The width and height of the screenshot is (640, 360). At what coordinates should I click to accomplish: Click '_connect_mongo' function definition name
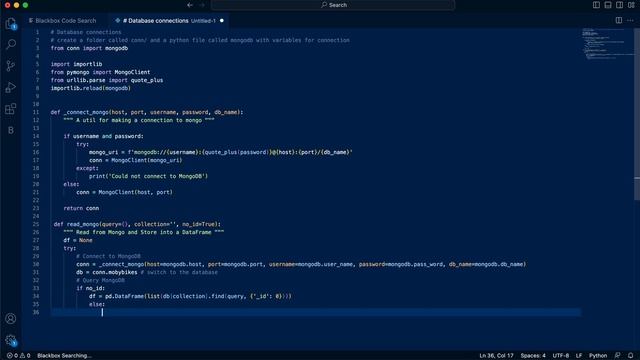point(86,112)
